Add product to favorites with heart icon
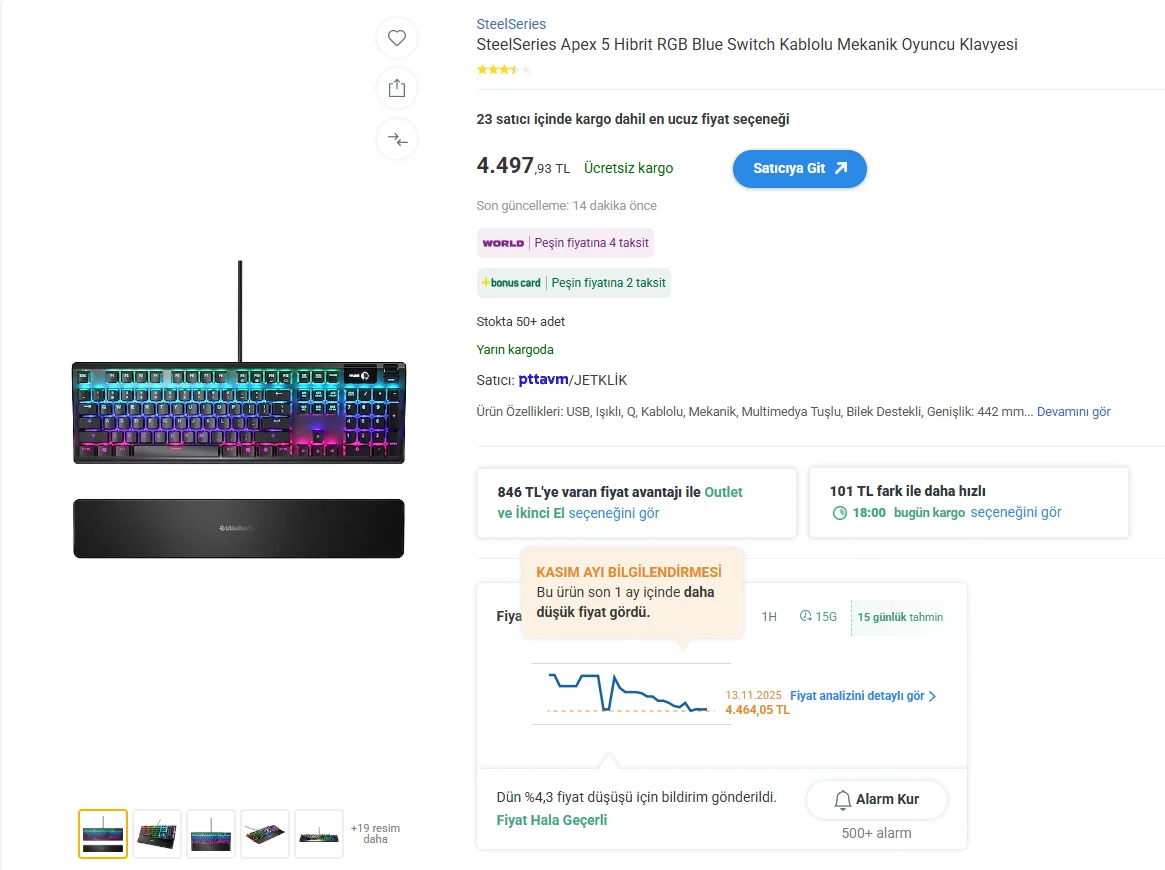 tap(397, 38)
